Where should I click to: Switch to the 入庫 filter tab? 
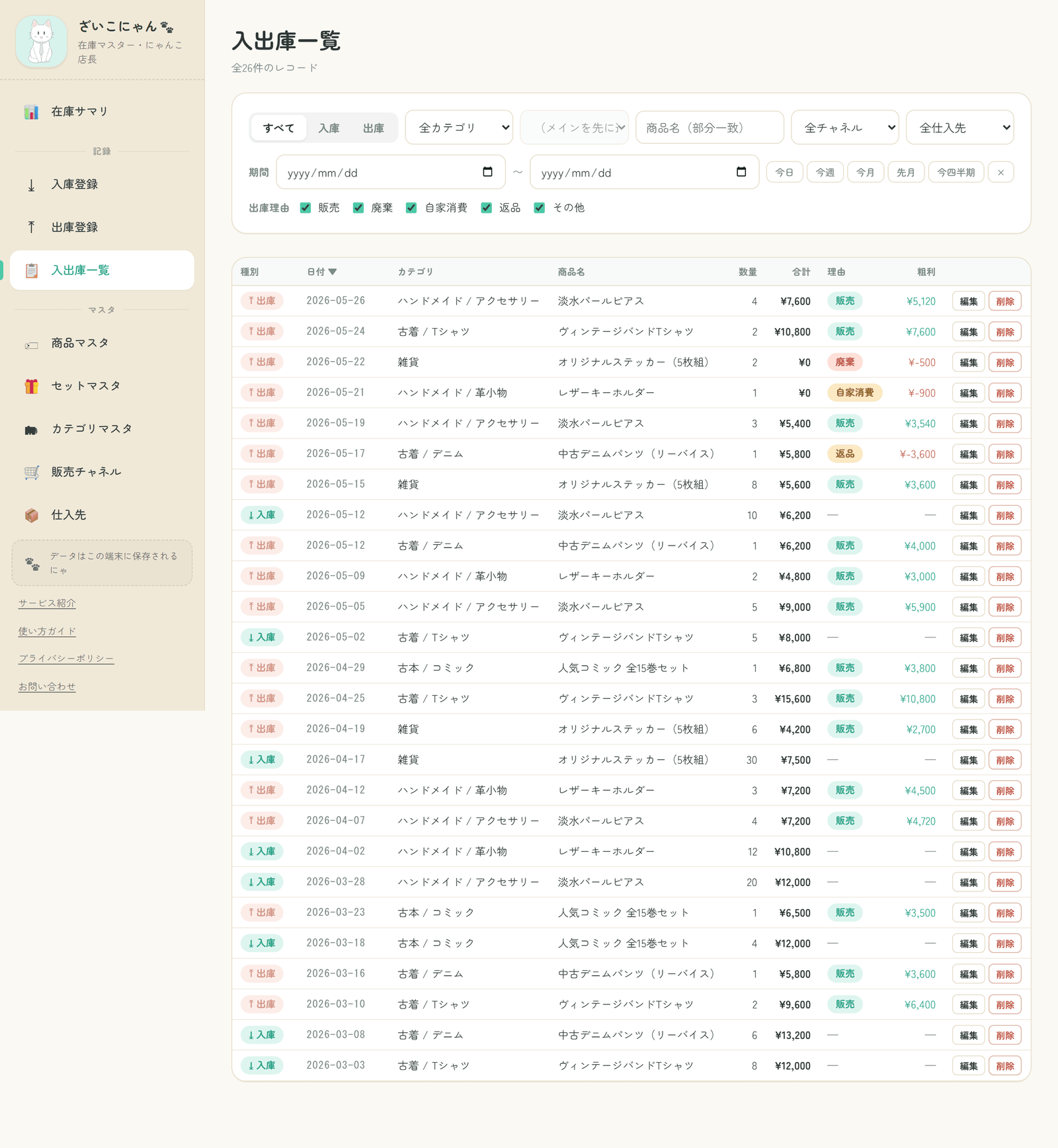pos(329,128)
